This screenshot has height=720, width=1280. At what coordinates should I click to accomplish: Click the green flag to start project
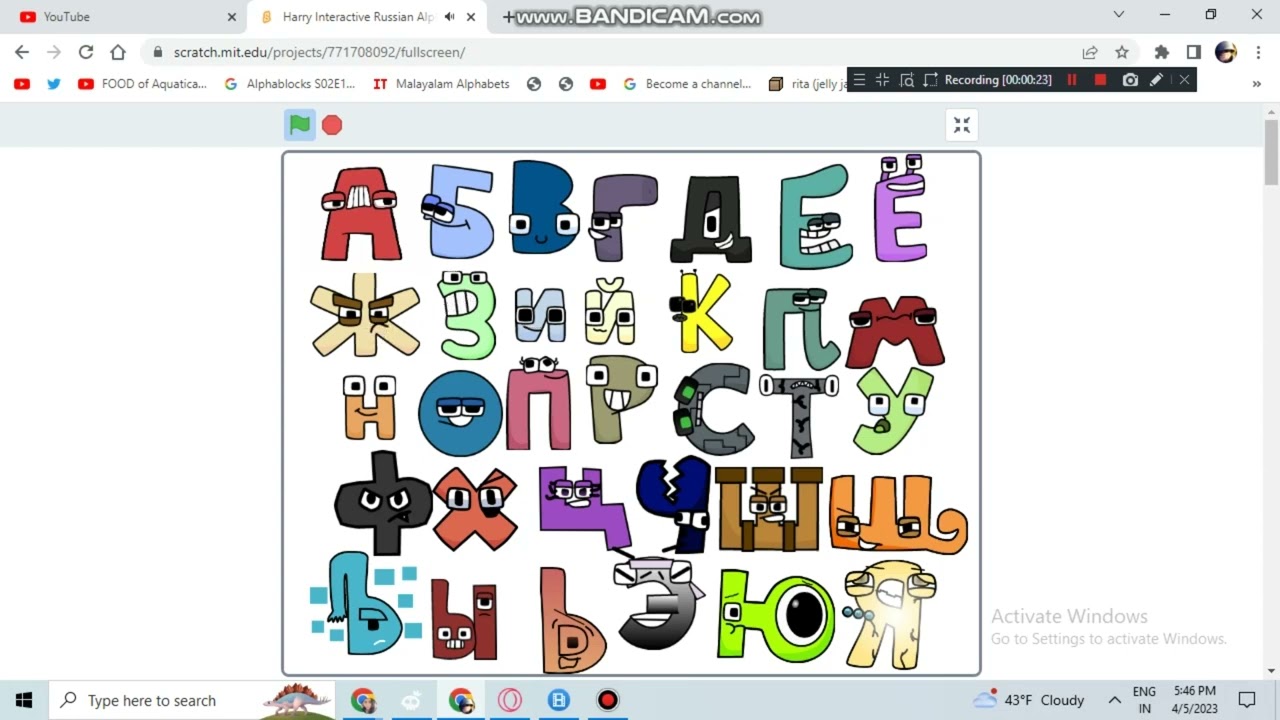tap(300, 125)
